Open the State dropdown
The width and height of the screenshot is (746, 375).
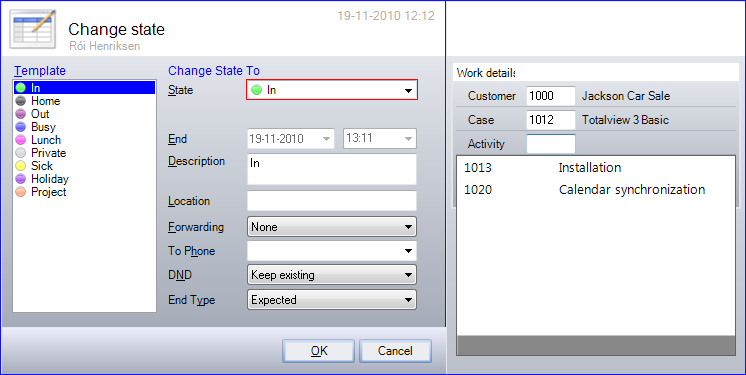point(332,90)
